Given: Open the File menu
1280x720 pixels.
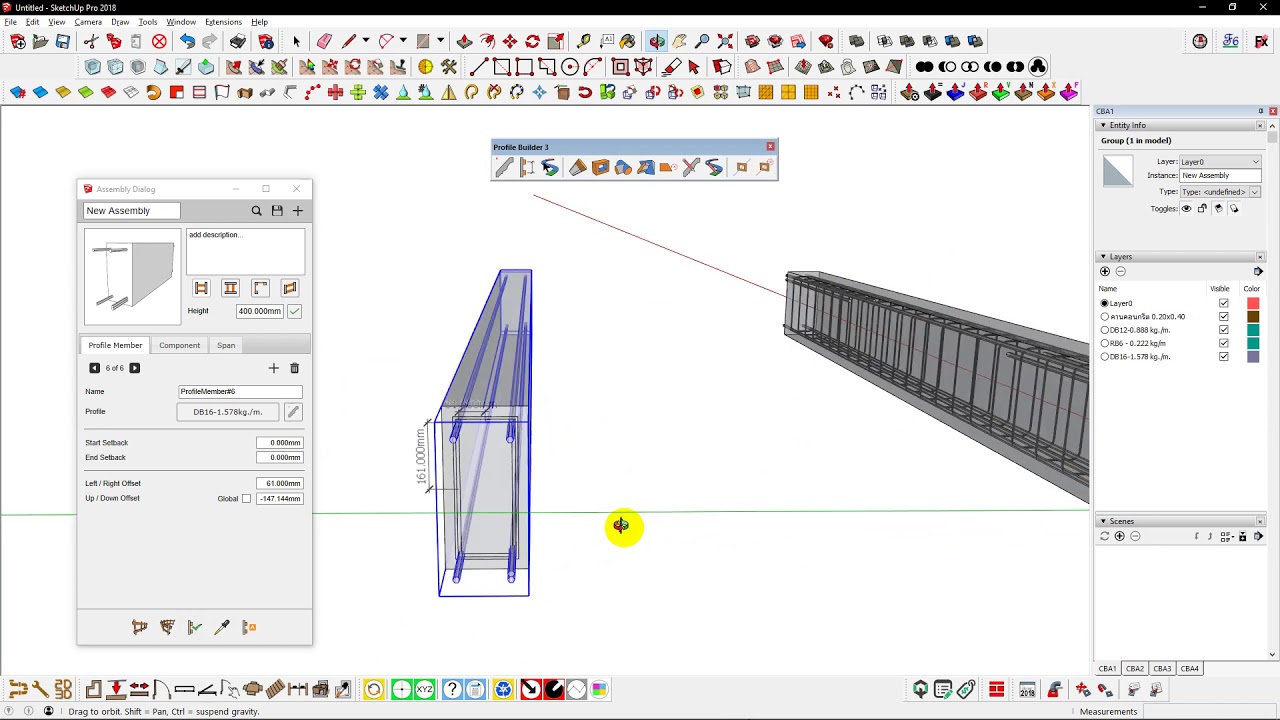Looking at the screenshot, I should coord(10,22).
